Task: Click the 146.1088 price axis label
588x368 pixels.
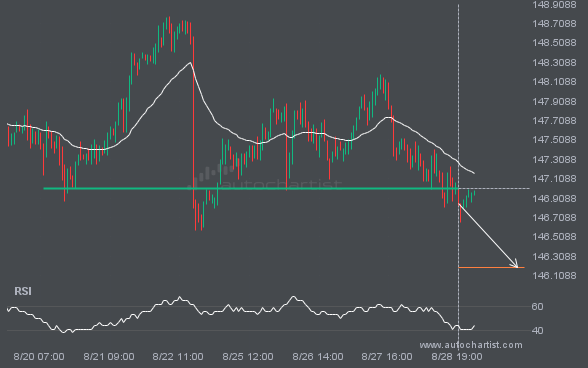Action: pyautogui.click(x=554, y=276)
